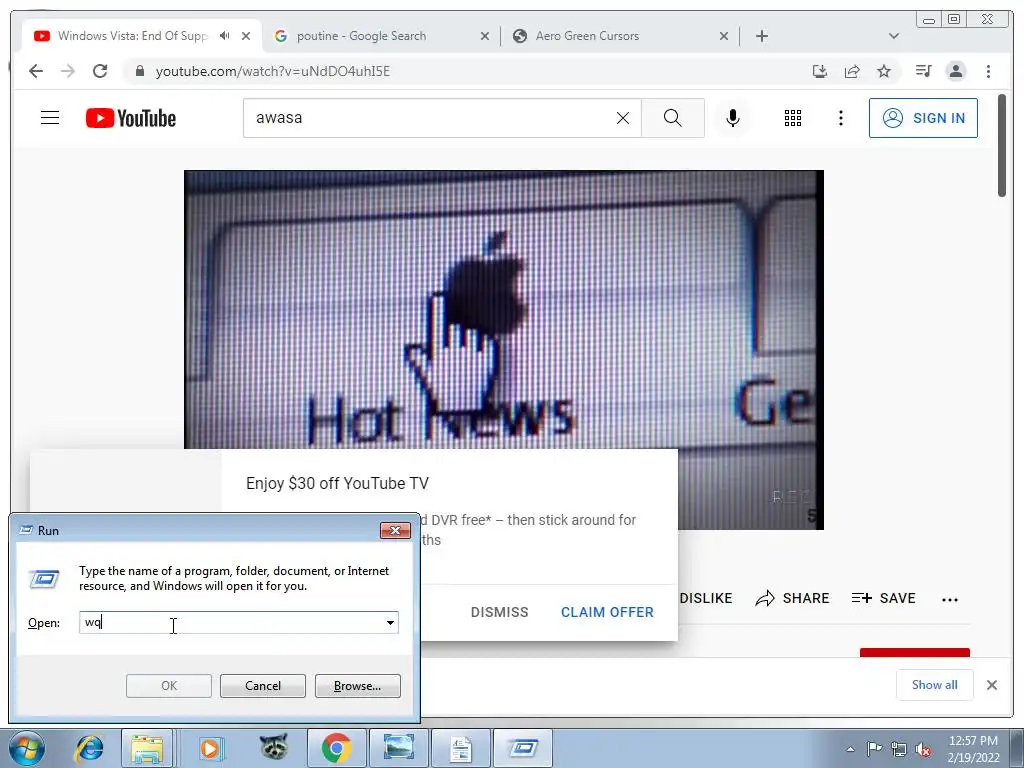Screen dimensions: 1024x768
Task: Show hidden tray icons arrow
Action: pyautogui.click(x=850, y=749)
